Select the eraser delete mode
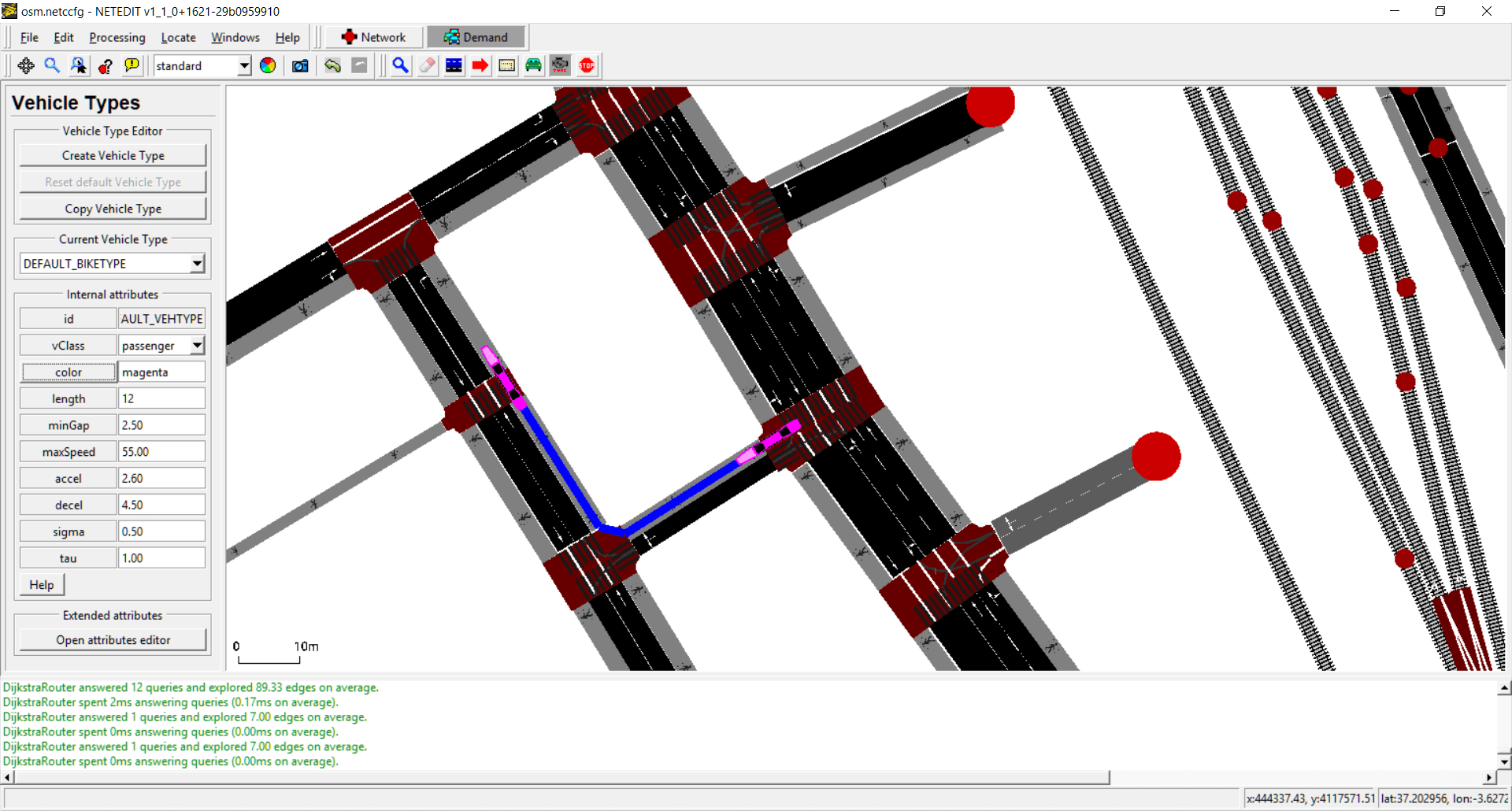This screenshot has height=811, width=1512. click(428, 66)
